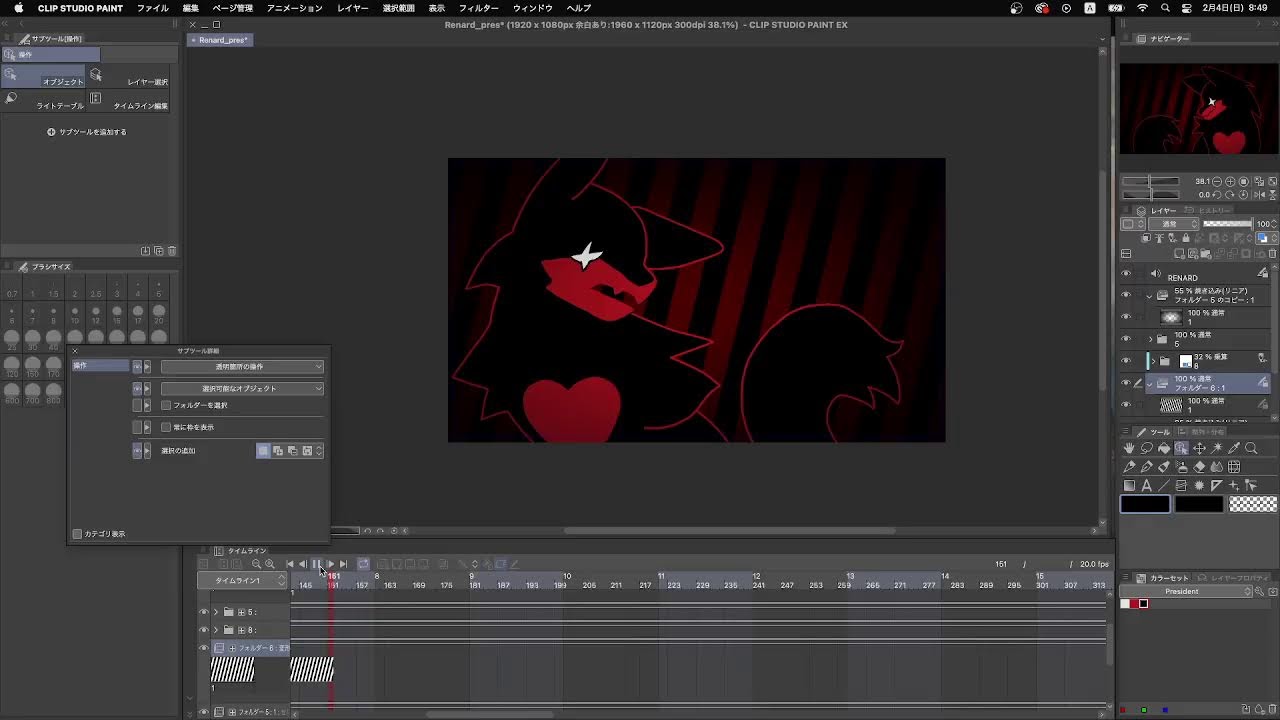This screenshot has height=720, width=1280.
Task: Toggle カテゴリ表示 checkbox
Action: tap(77, 534)
